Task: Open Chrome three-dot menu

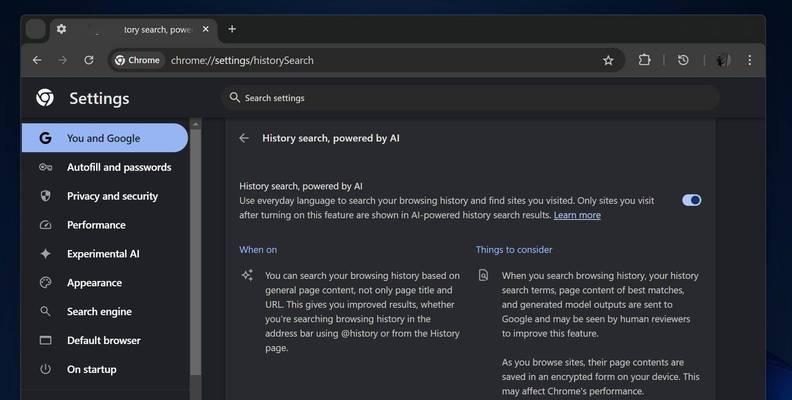Action: [750, 60]
